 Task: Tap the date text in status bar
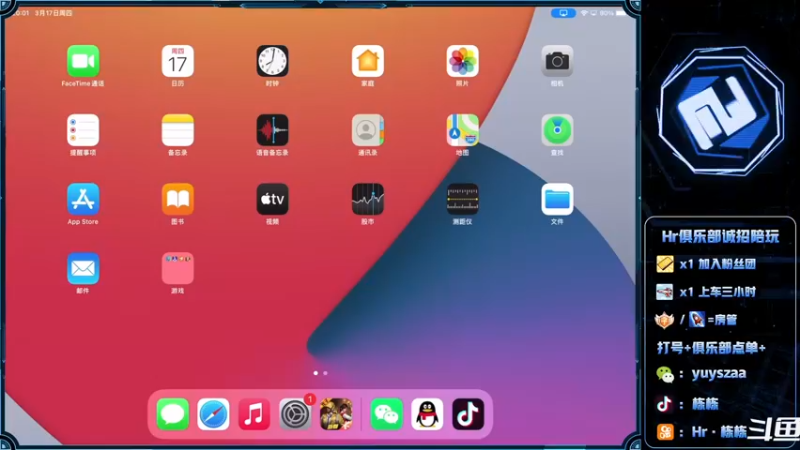(x=54, y=13)
